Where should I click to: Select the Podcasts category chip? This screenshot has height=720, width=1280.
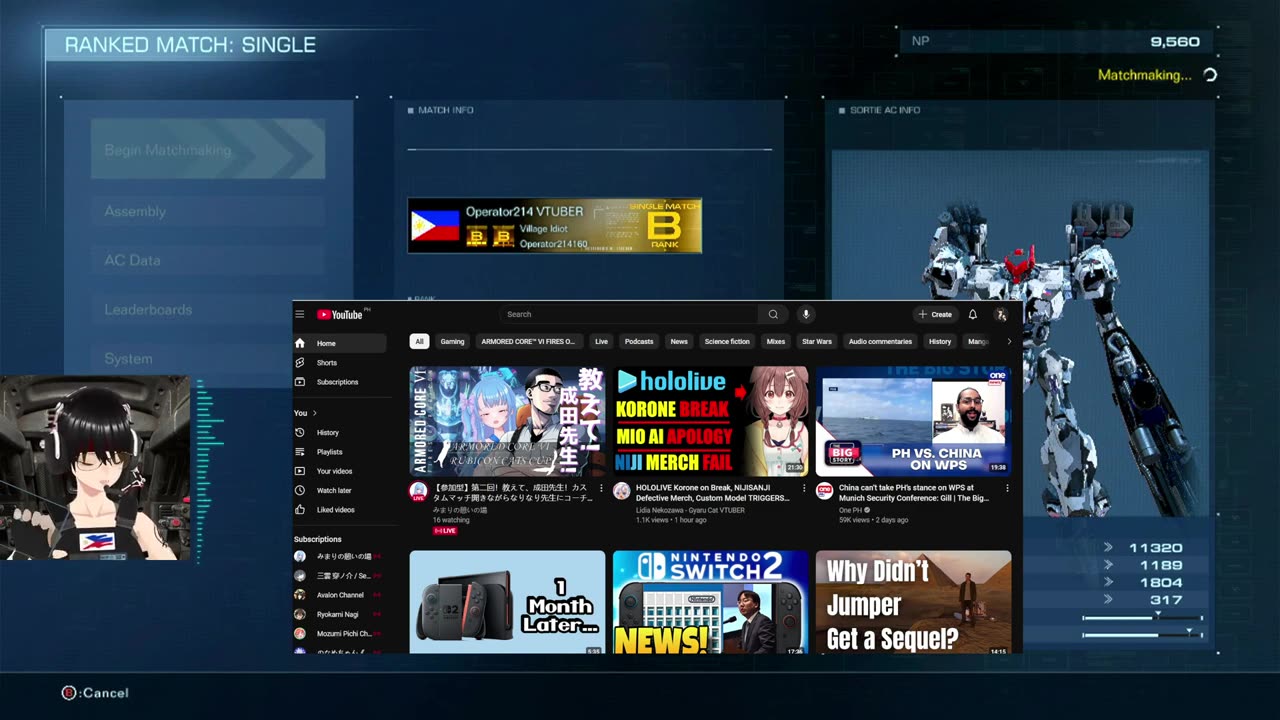pyautogui.click(x=639, y=341)
